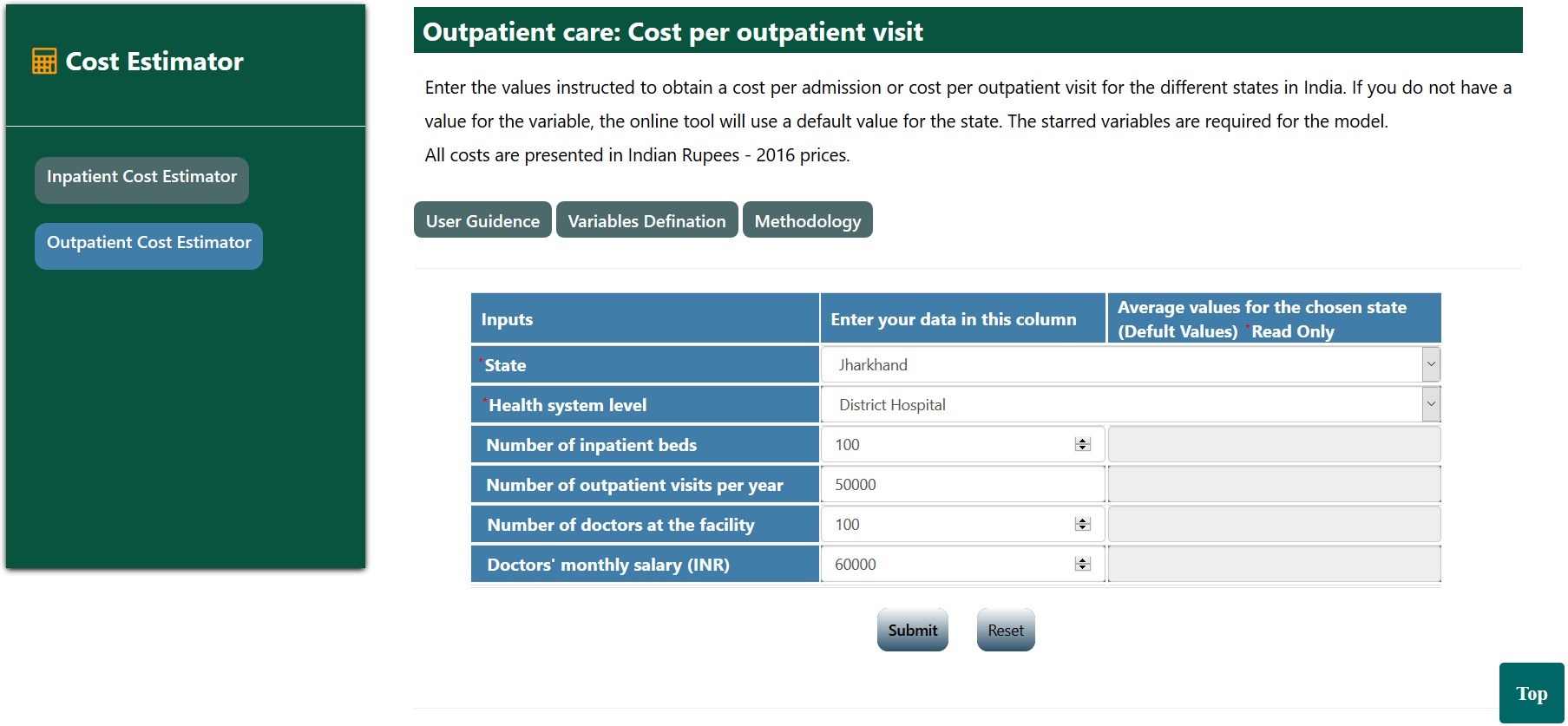Show the Variables Defination section

coord(646,220)
